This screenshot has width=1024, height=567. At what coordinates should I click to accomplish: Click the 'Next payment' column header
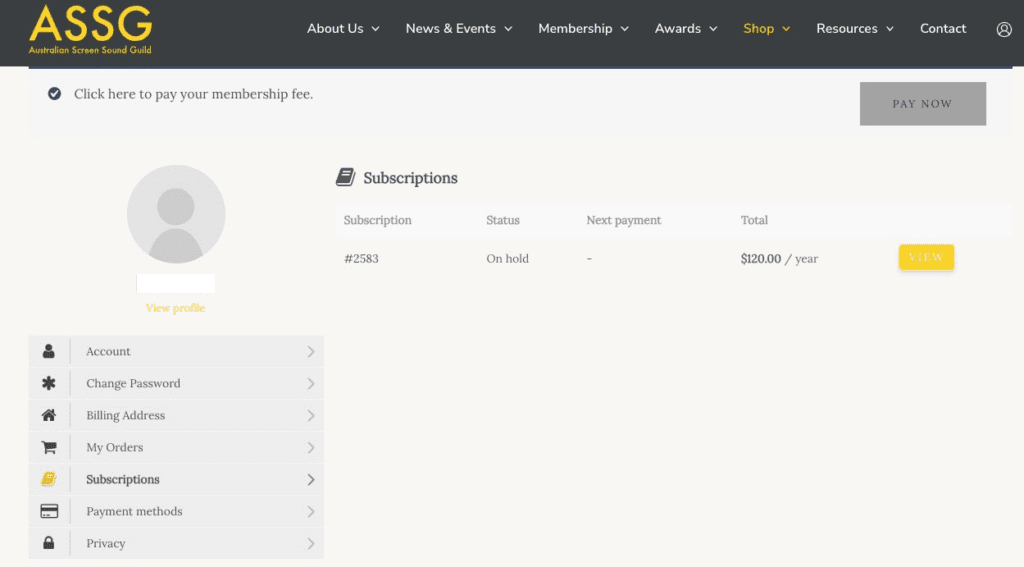624,220
